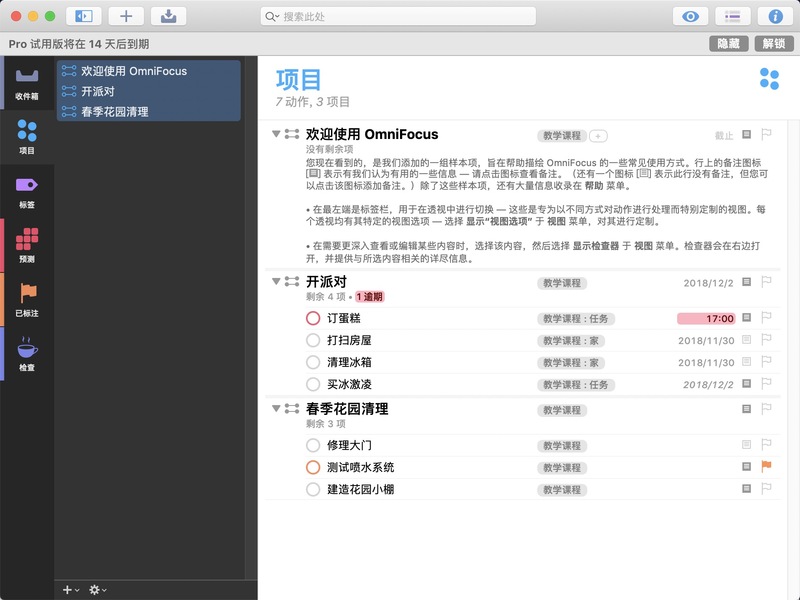Screen dimensions: 800x600
Task: Flag the 修理大门 task
Action: pos(766,444)
